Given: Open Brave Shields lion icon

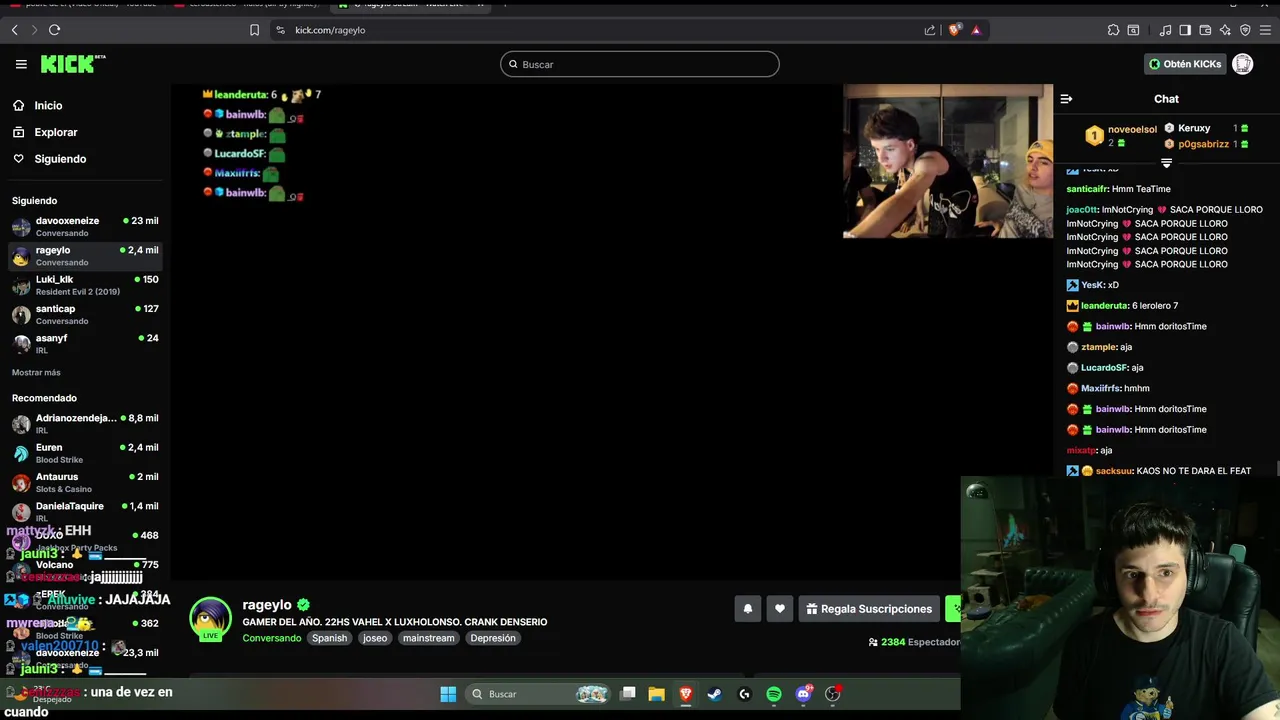Looking at the screenshot, I should (x=954, y=30).
